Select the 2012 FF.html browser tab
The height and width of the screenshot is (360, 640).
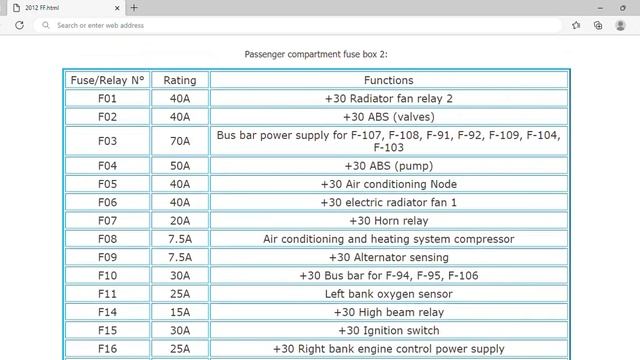66,8
